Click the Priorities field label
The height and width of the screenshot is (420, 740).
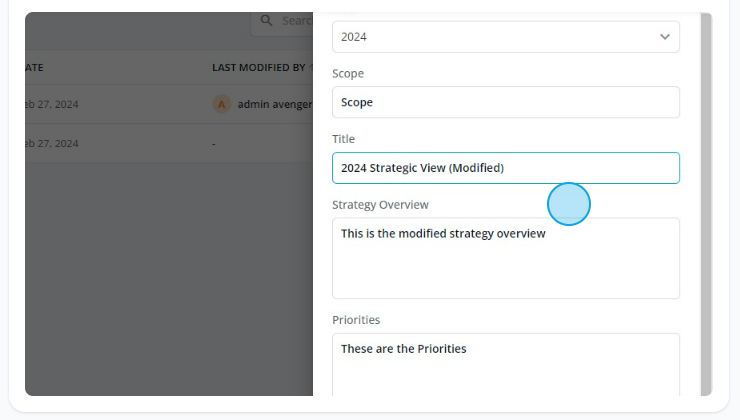(x=356, y=320)
